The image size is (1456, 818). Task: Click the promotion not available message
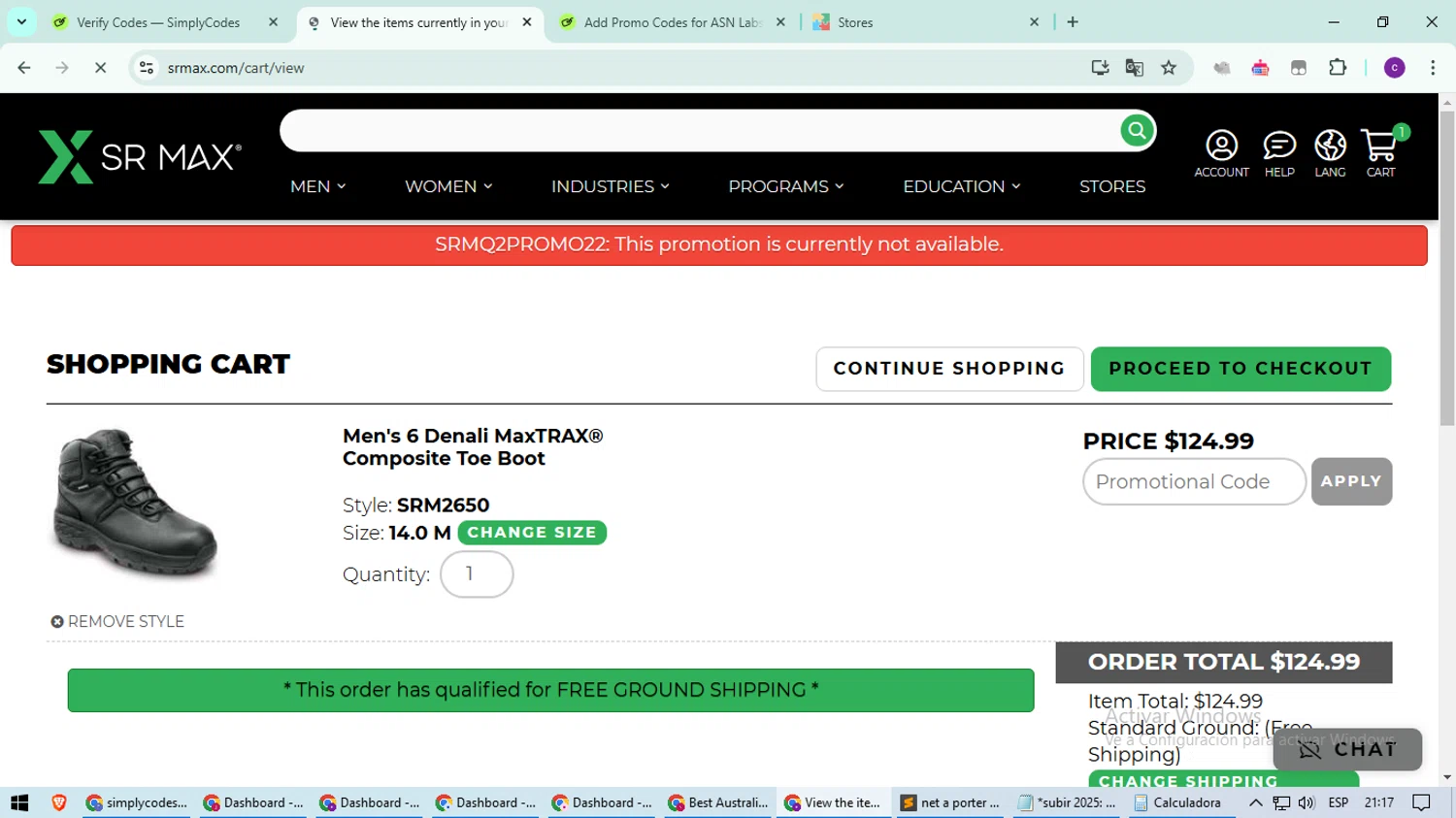click(x=719, y=245)
